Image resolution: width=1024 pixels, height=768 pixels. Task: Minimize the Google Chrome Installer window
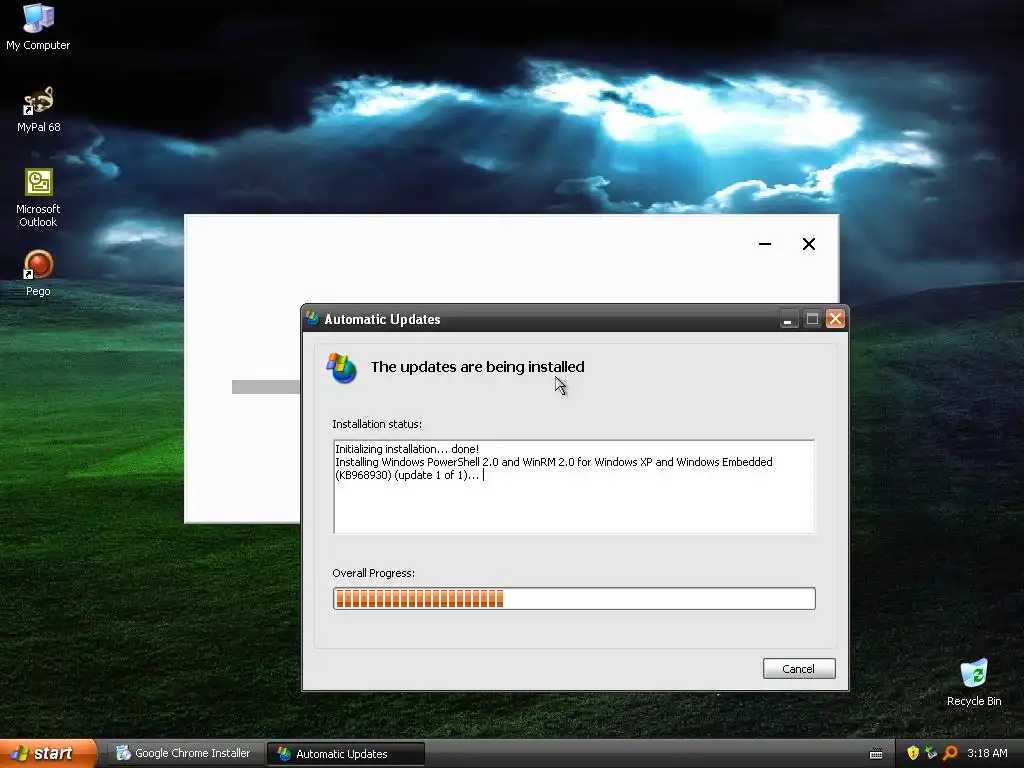(765, 244)
